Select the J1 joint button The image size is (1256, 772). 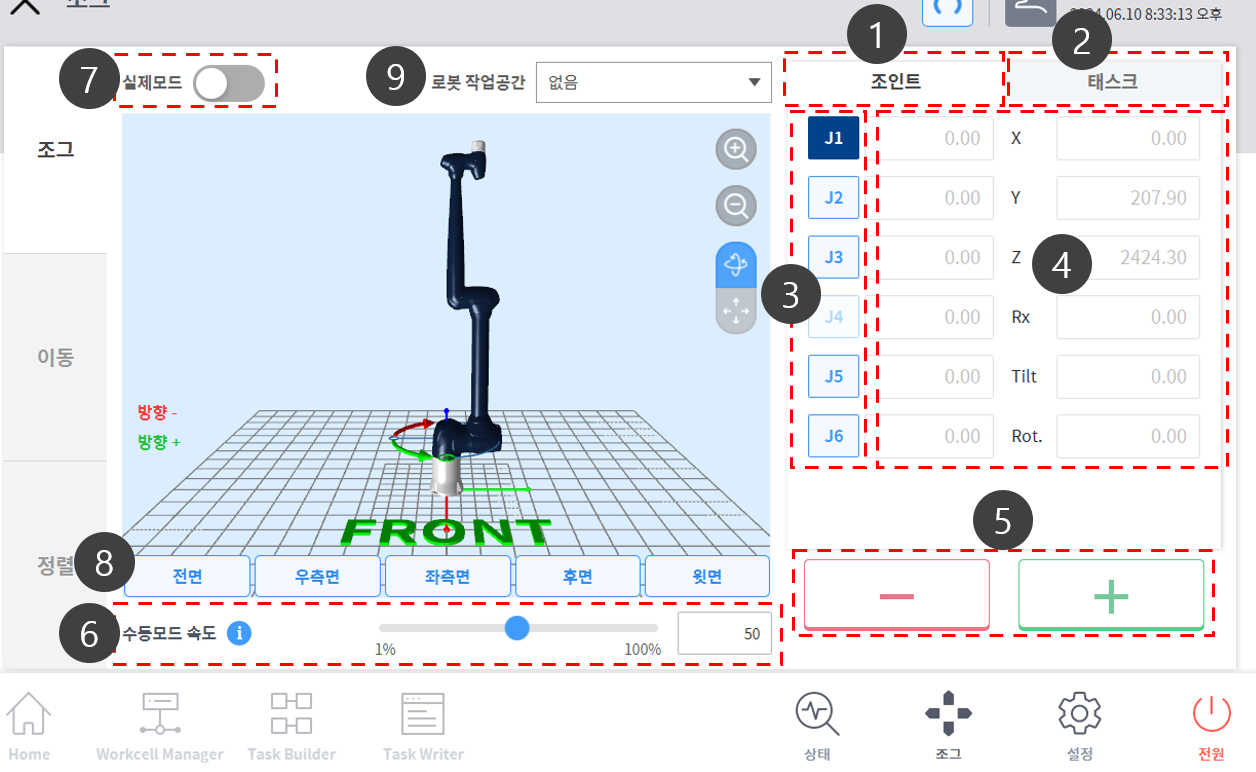tap(833, 139)
